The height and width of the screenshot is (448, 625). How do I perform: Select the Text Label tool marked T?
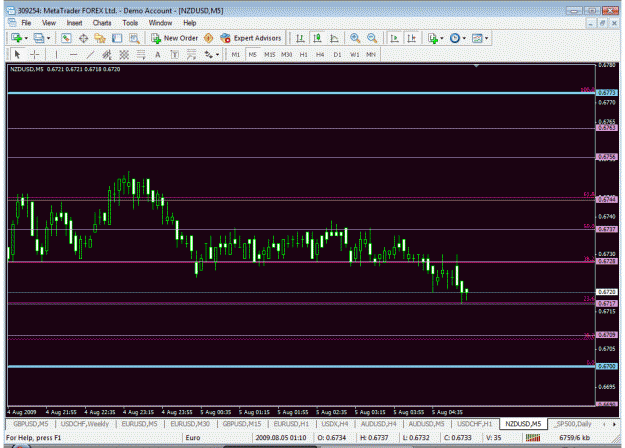(175, 55)
